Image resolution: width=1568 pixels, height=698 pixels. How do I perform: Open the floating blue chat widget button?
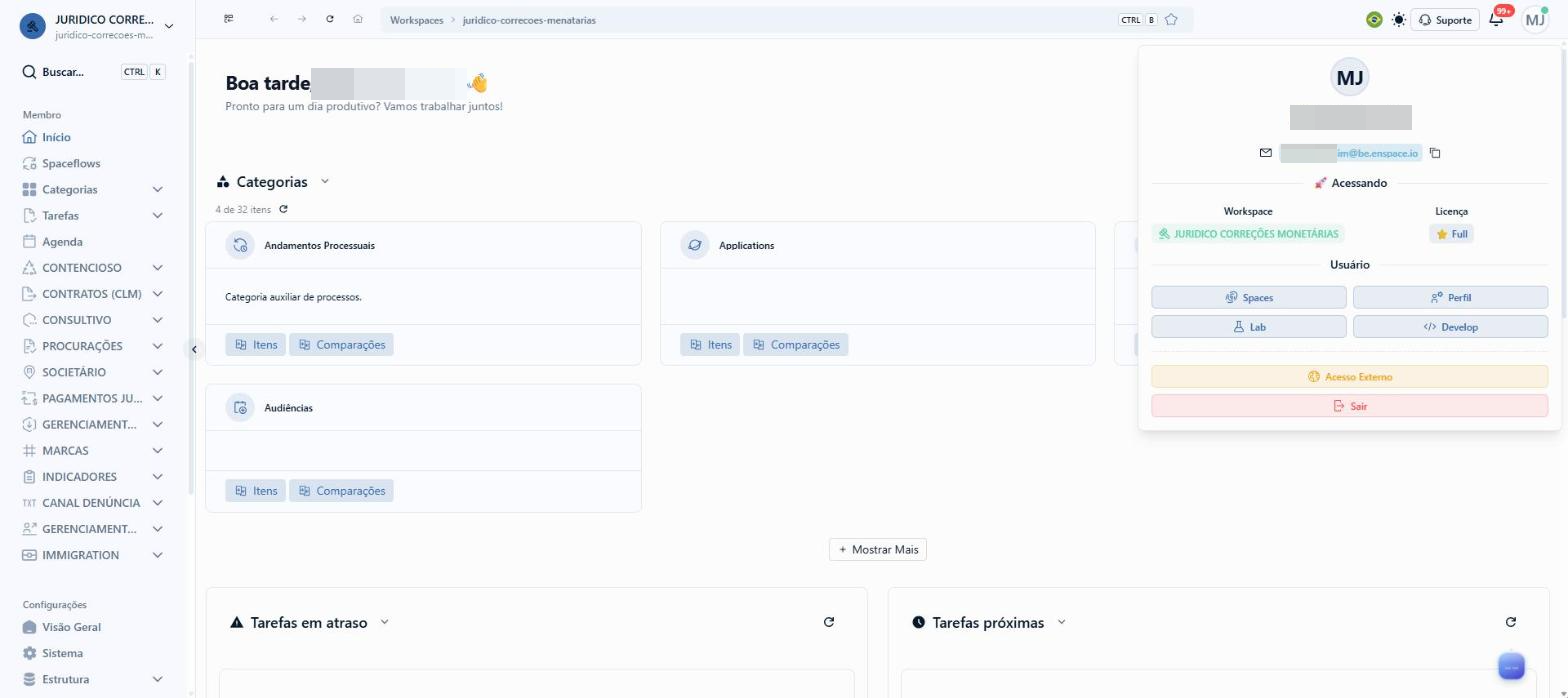click(1511, 666)
